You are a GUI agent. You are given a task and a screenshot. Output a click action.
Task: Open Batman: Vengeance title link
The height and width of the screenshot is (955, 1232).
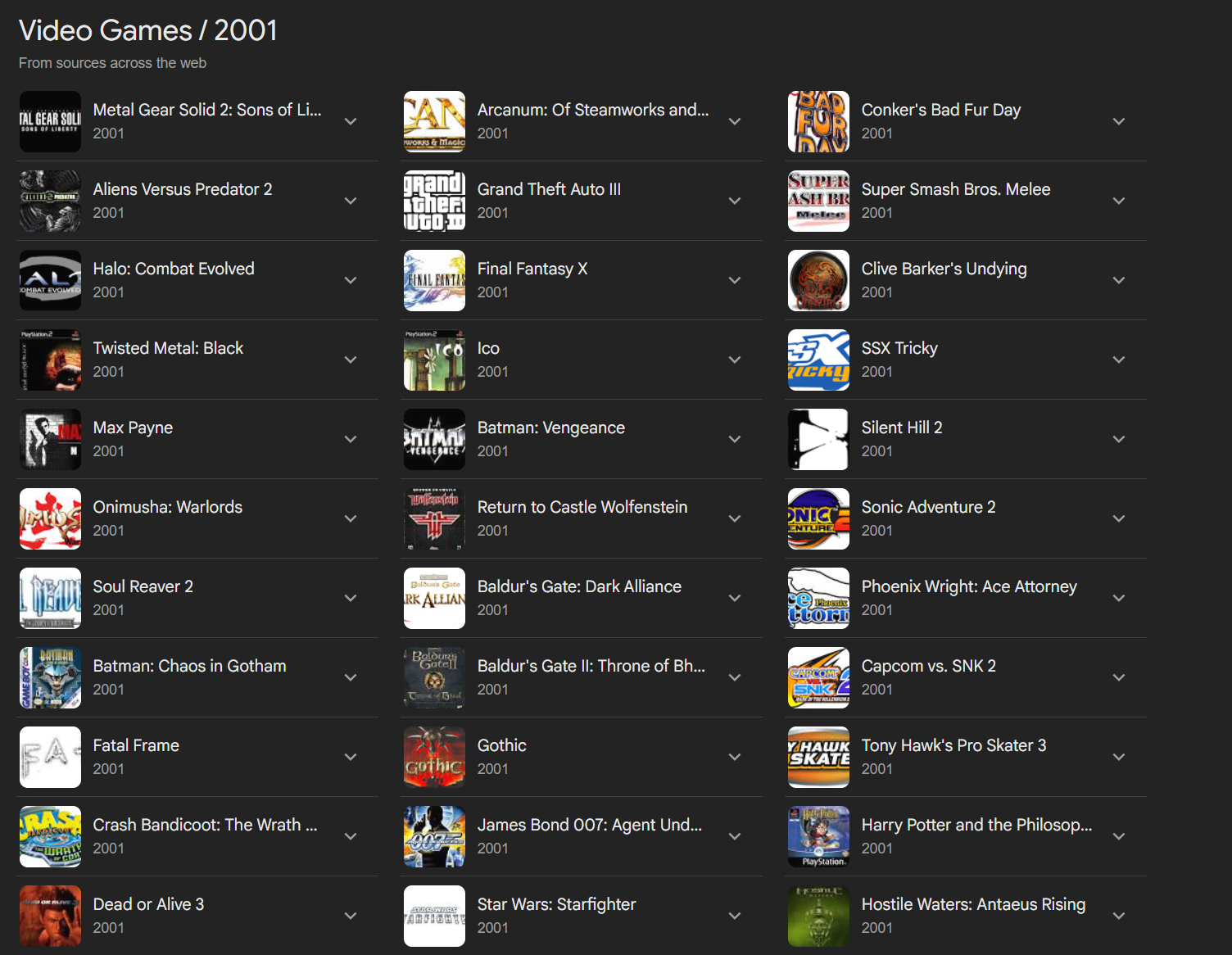pyautogui.click(x=551, y=428)
